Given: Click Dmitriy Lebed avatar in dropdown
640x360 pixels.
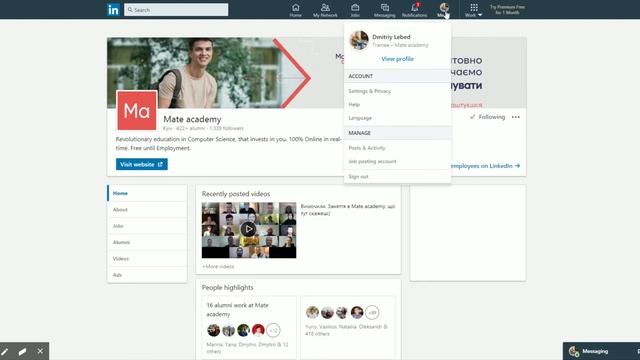Looking at the screenshot, I should click(359, 40).
